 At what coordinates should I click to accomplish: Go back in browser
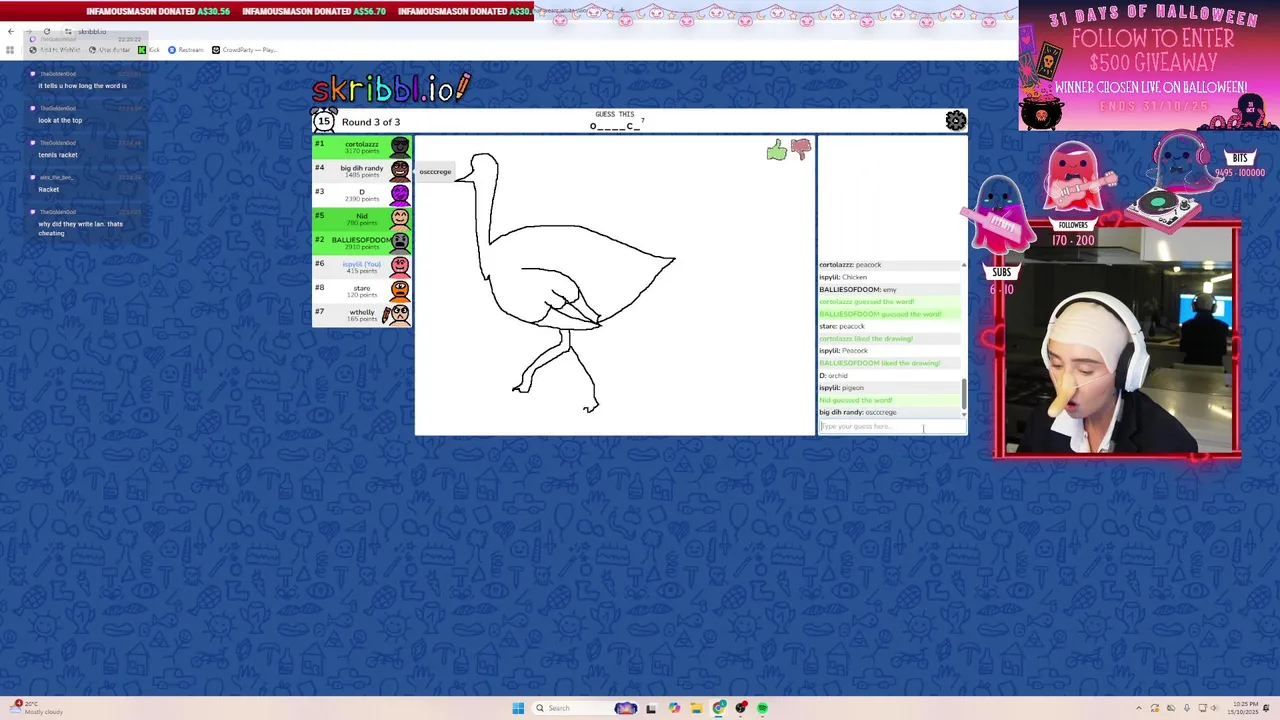[11, 31]
